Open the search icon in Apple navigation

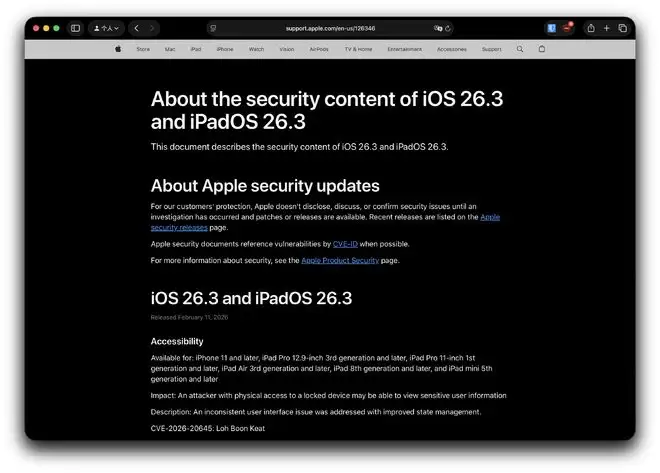pos(520,48)
